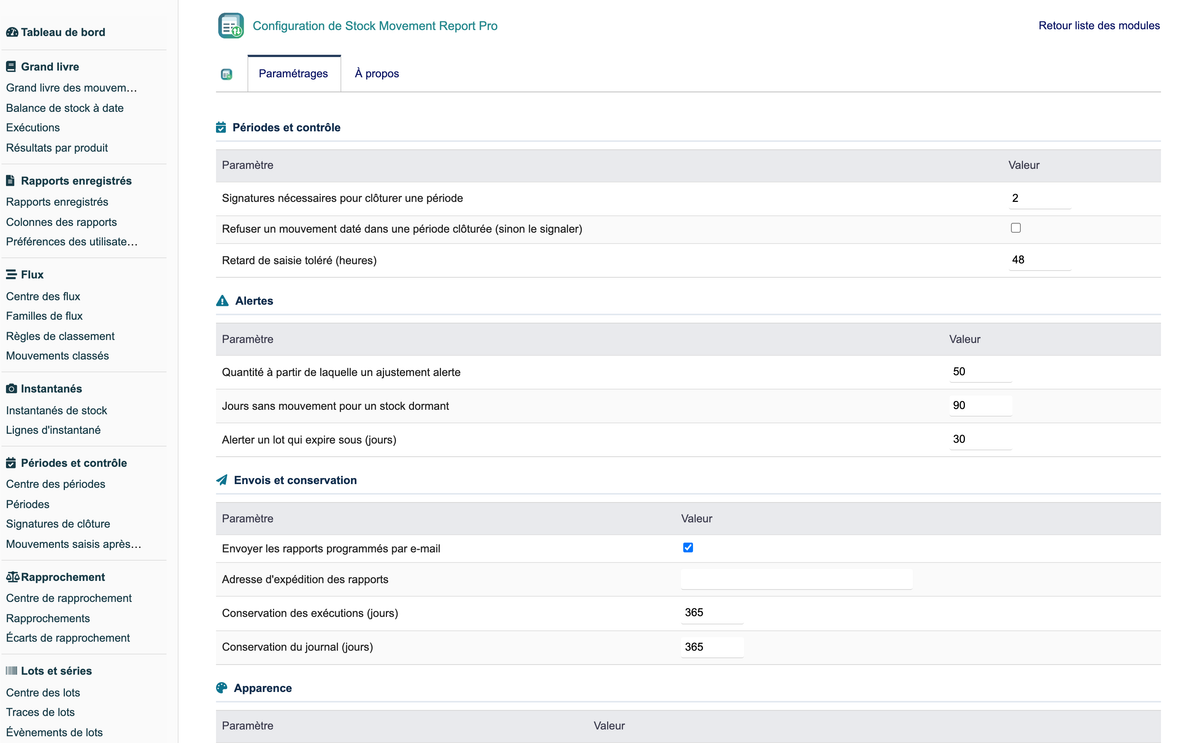Viewport: 1200px width, 743px height.
Task: Click Conservation des exécutions days field
Action: 712,613
